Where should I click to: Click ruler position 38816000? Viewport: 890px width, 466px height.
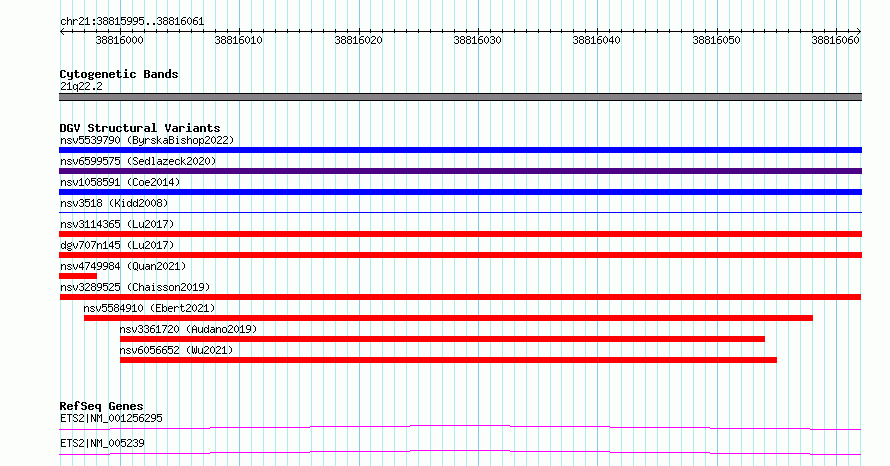tap(120, 40)
